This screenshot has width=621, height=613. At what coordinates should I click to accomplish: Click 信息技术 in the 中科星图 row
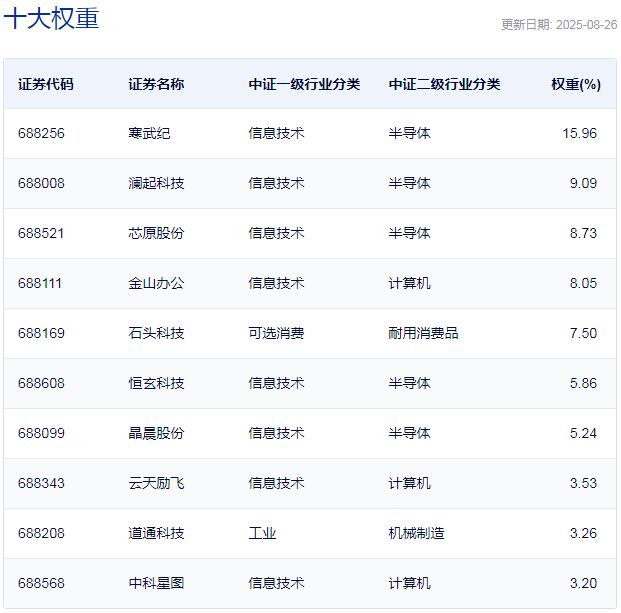276,583
